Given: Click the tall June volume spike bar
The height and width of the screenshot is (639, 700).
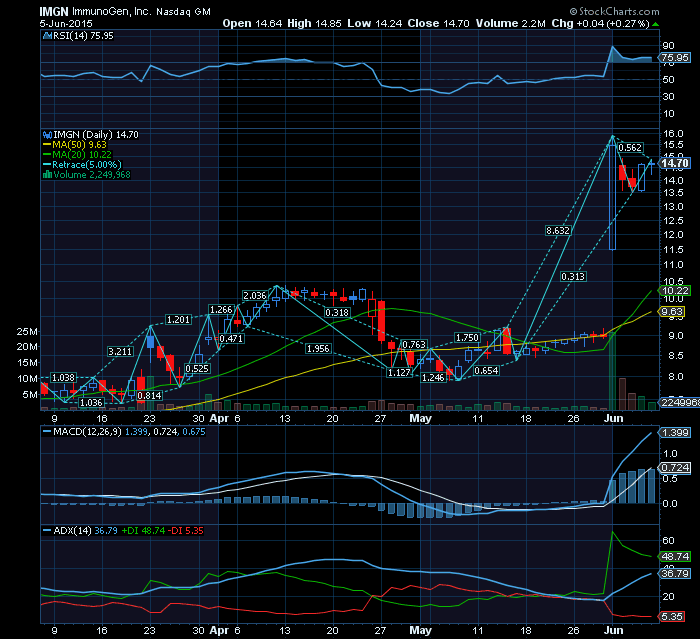Looking at the screenshot, I should tap(612, 371).
